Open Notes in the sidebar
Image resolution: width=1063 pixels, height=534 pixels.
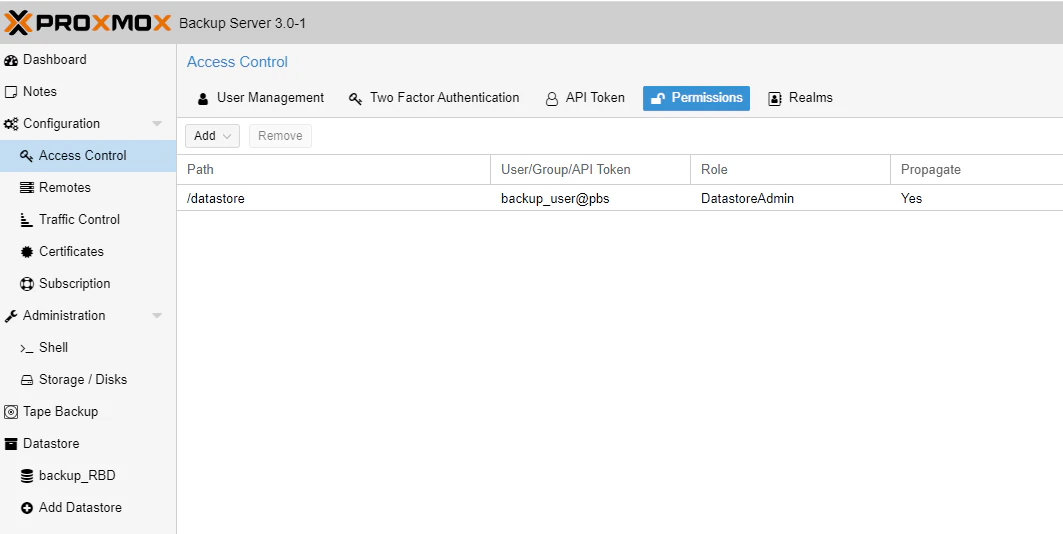(88, 91)
